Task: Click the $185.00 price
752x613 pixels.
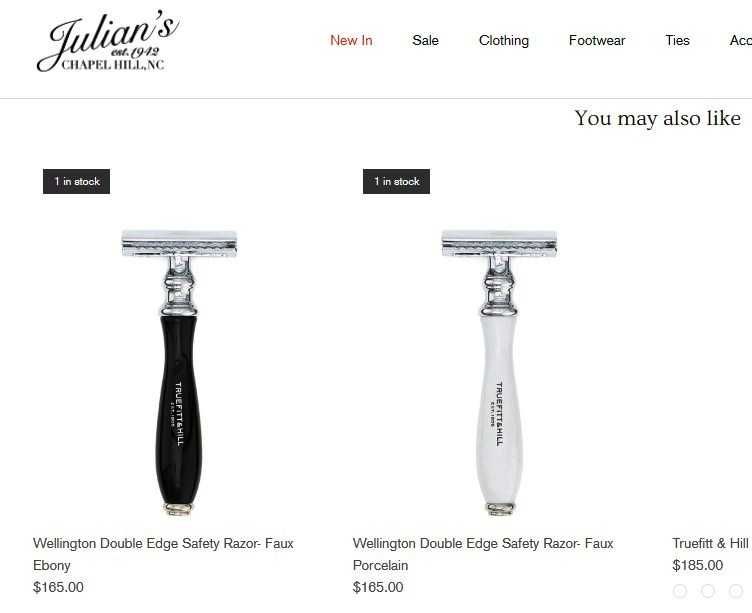Action: (x=697, y=565)
